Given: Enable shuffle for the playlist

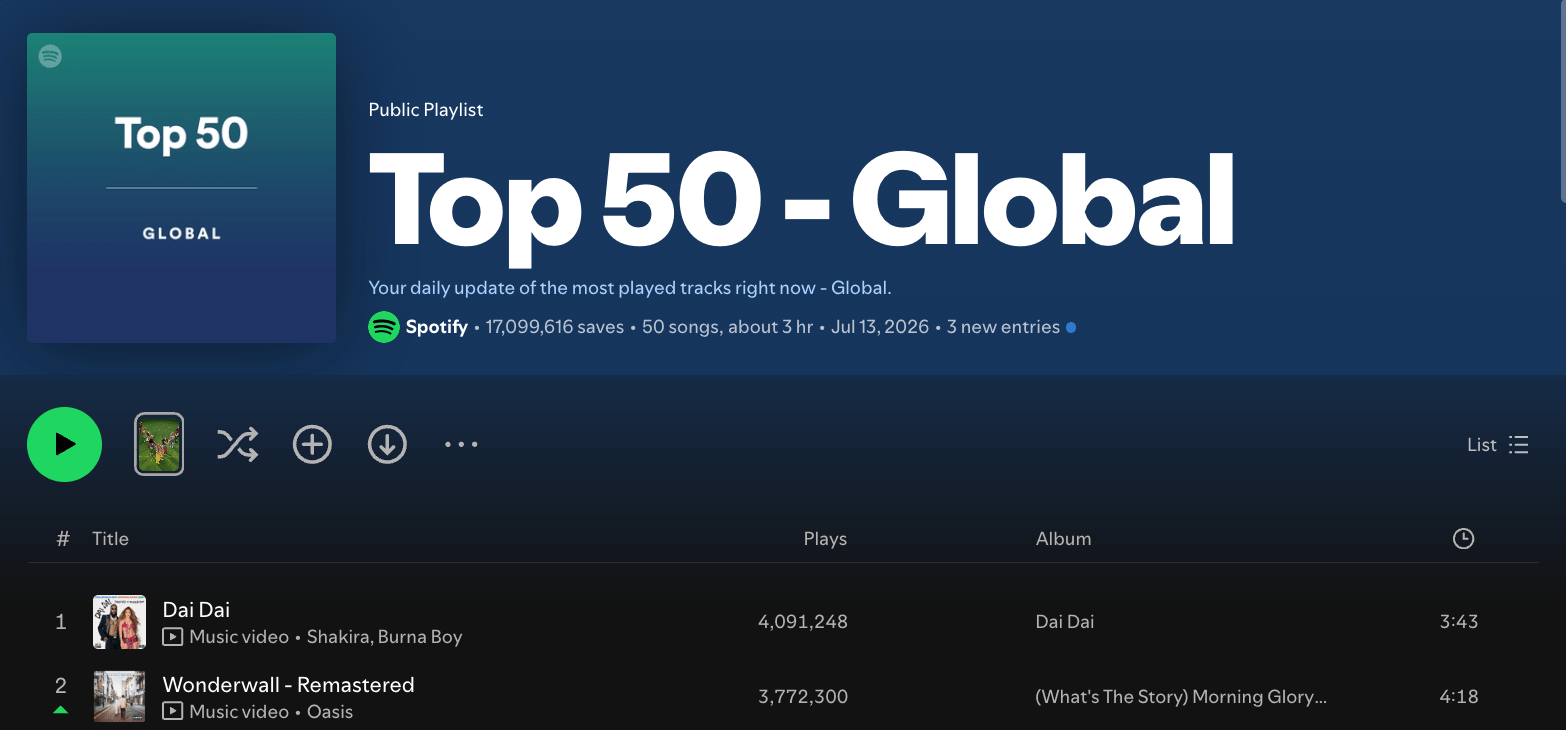Looking at the screenshot, I should 237,444.
